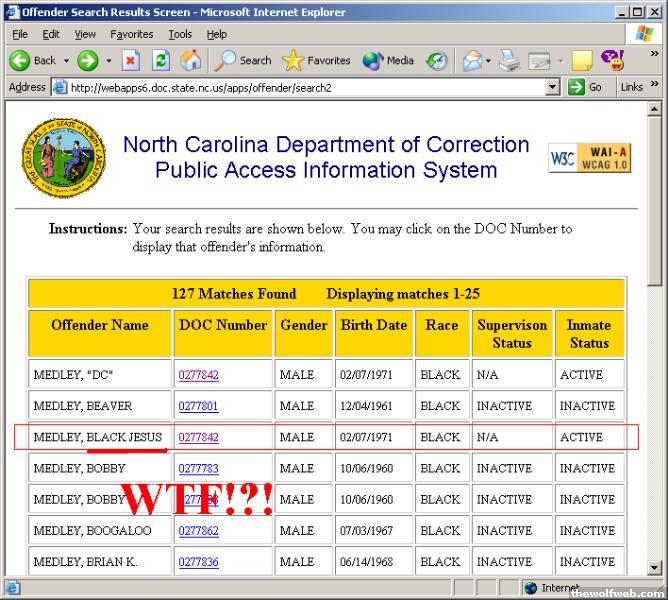Stop the page from loading
The height and width of the screenshot is (600, 668).
pos(131,60)
